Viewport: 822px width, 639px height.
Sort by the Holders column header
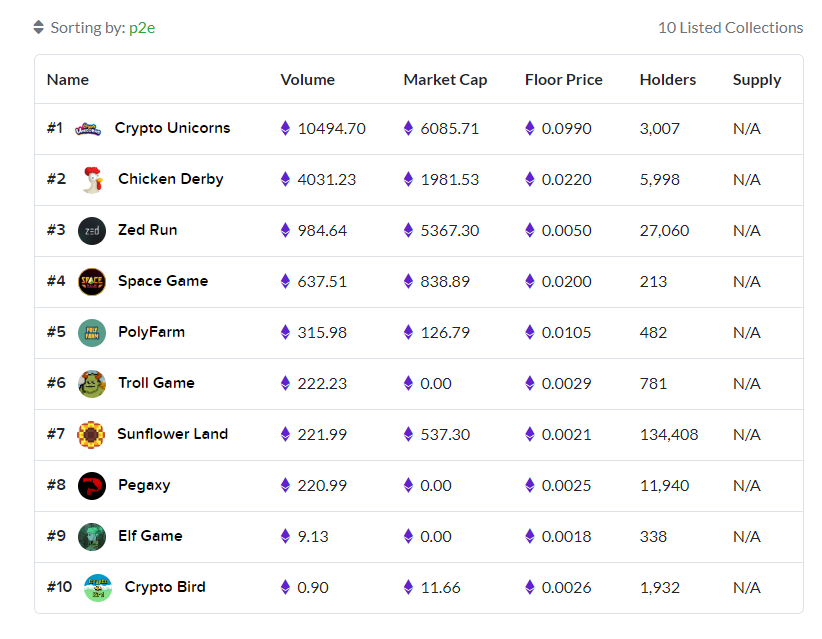click(668, 80)
